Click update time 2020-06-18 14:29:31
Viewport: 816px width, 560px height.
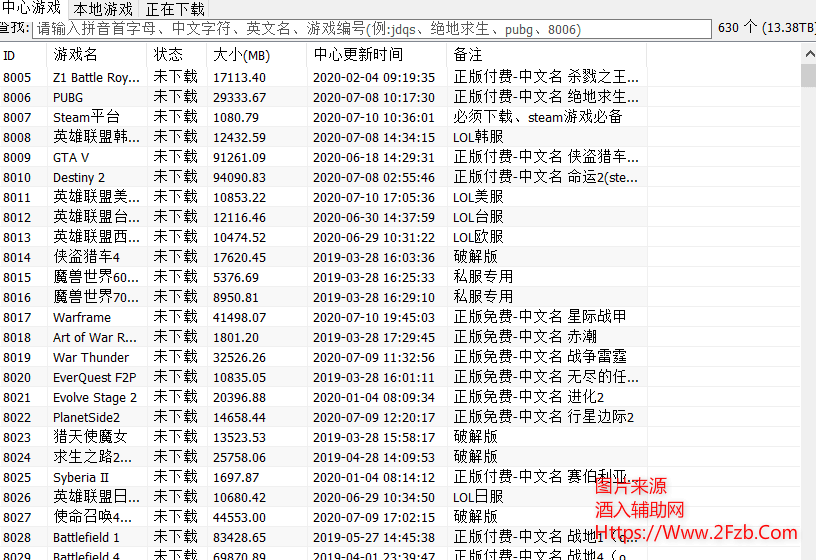[x=374, y=157]
